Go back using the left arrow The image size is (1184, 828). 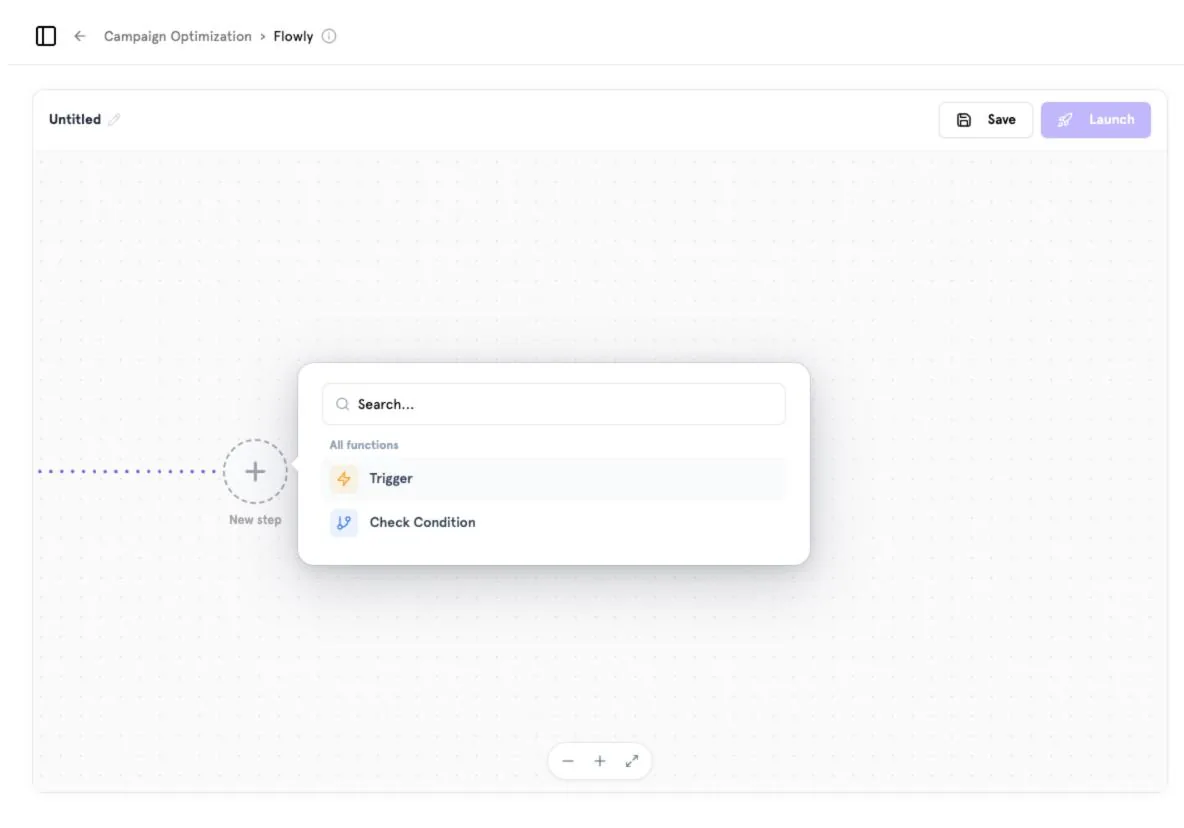click(80, 36)
